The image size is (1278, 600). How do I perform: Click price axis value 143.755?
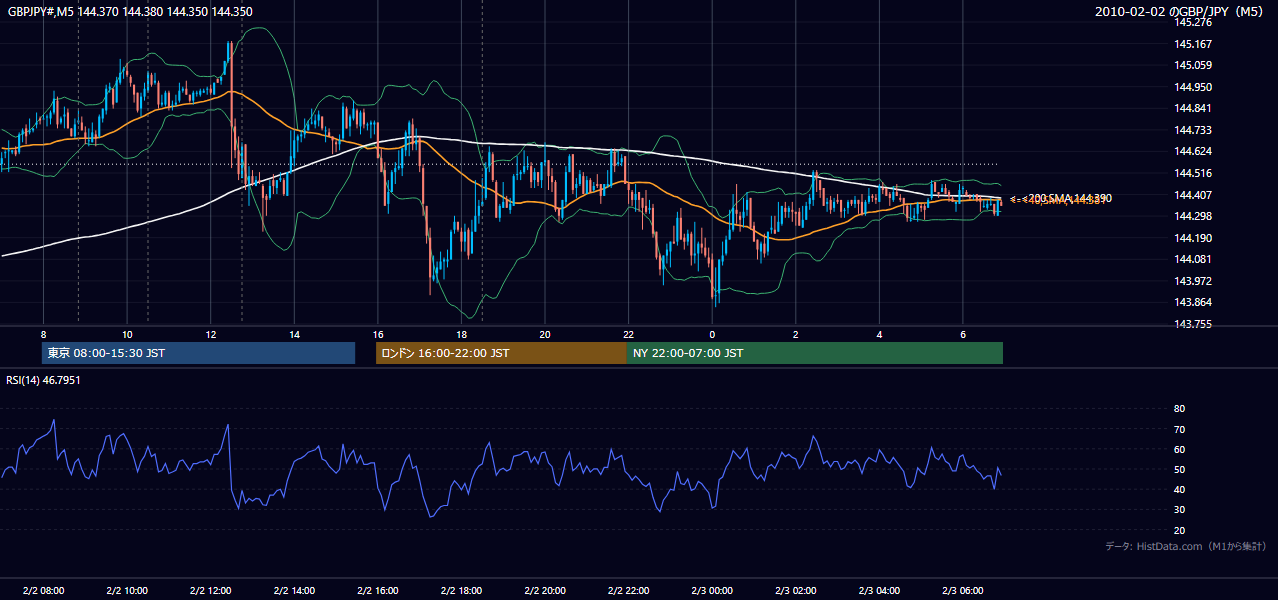(1194, 325)
